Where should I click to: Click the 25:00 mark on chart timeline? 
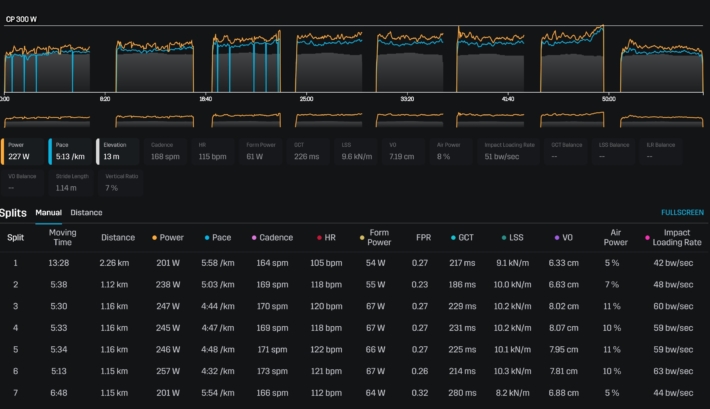pos(306,99)
